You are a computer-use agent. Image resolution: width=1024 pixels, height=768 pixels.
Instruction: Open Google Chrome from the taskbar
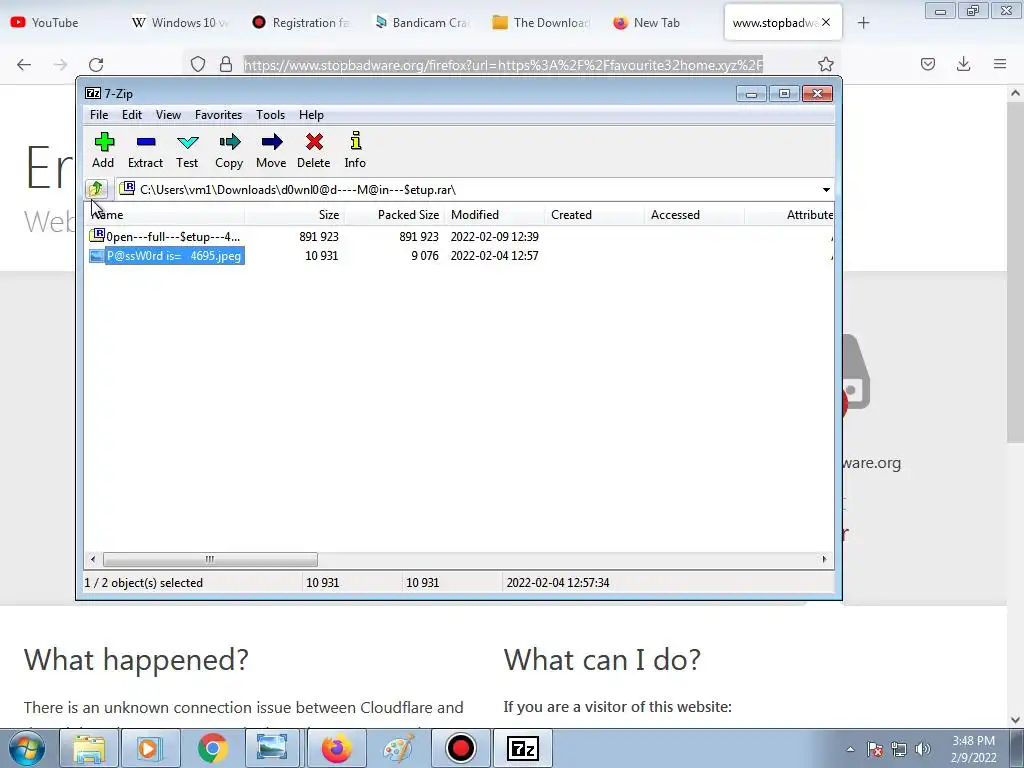[212, 748]
